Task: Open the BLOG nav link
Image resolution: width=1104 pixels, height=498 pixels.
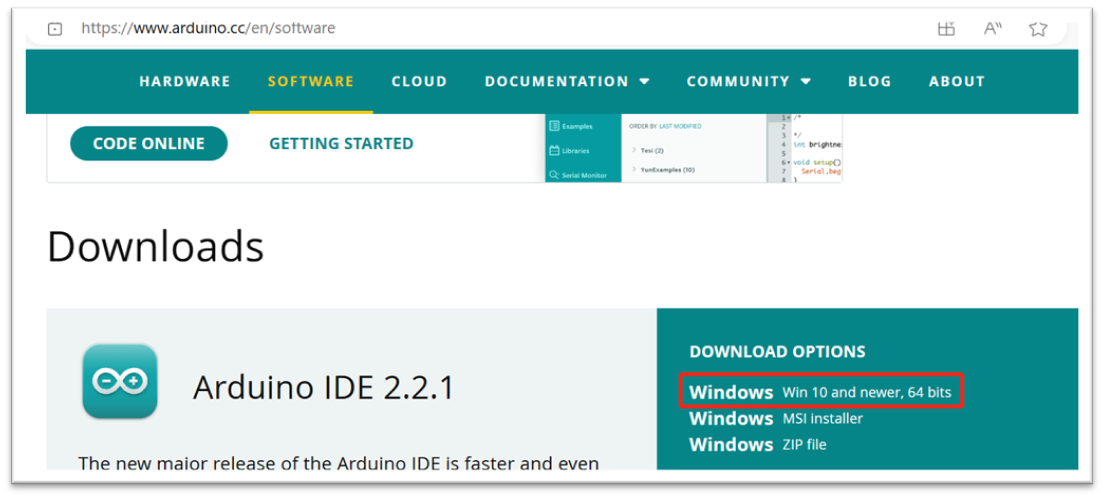Action: pos(870,81)
